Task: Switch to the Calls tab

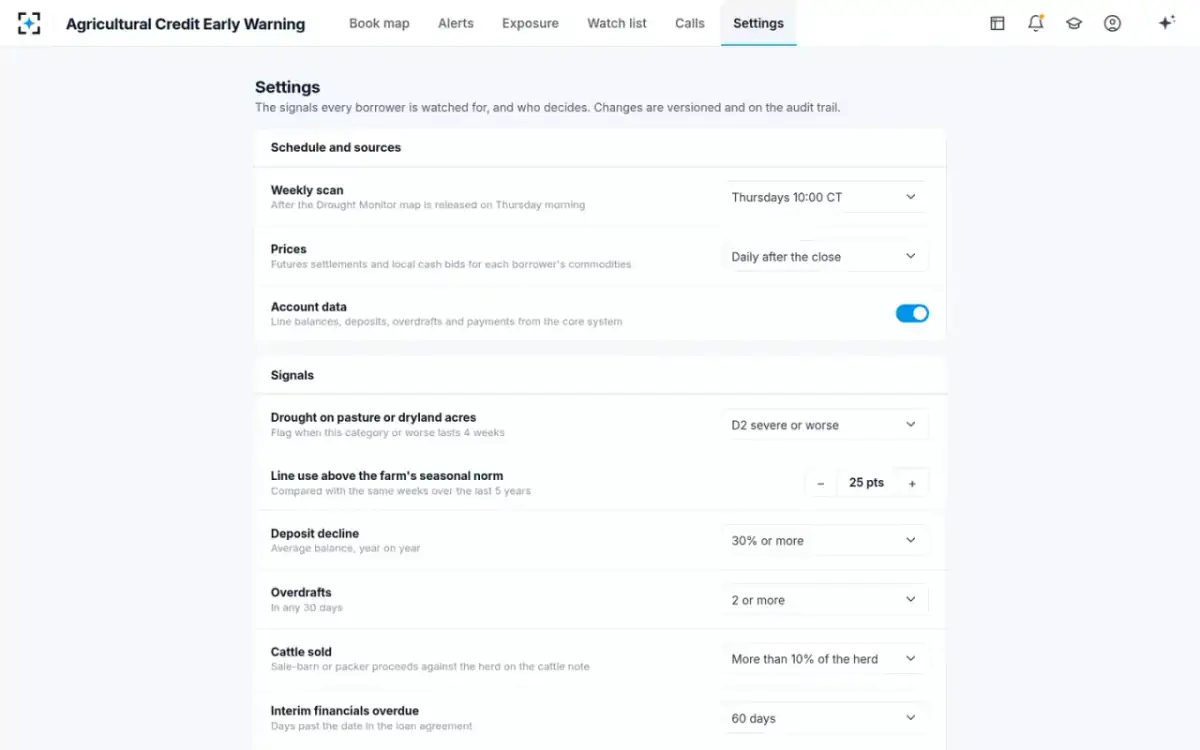Action: [x=690, y=23]
